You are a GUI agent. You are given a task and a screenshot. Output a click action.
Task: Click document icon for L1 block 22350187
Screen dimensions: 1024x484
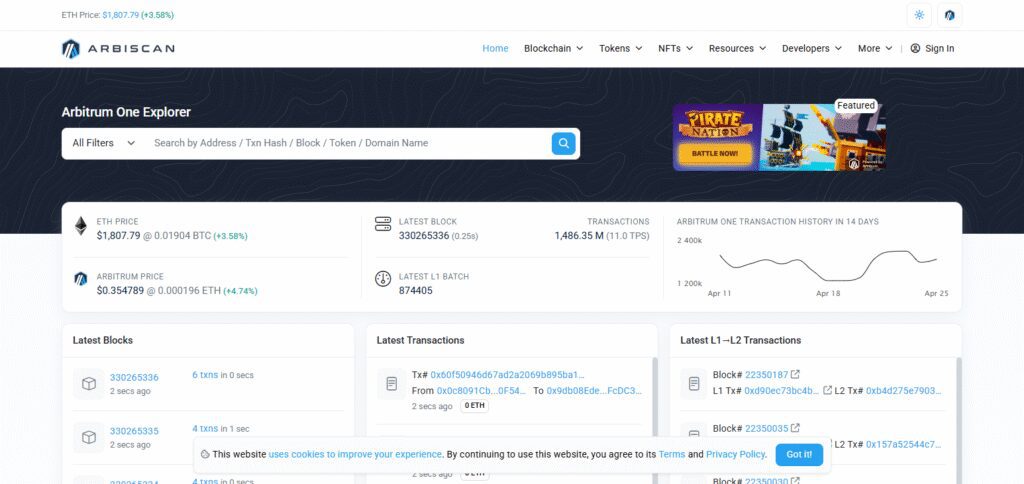tap(694, 384)
